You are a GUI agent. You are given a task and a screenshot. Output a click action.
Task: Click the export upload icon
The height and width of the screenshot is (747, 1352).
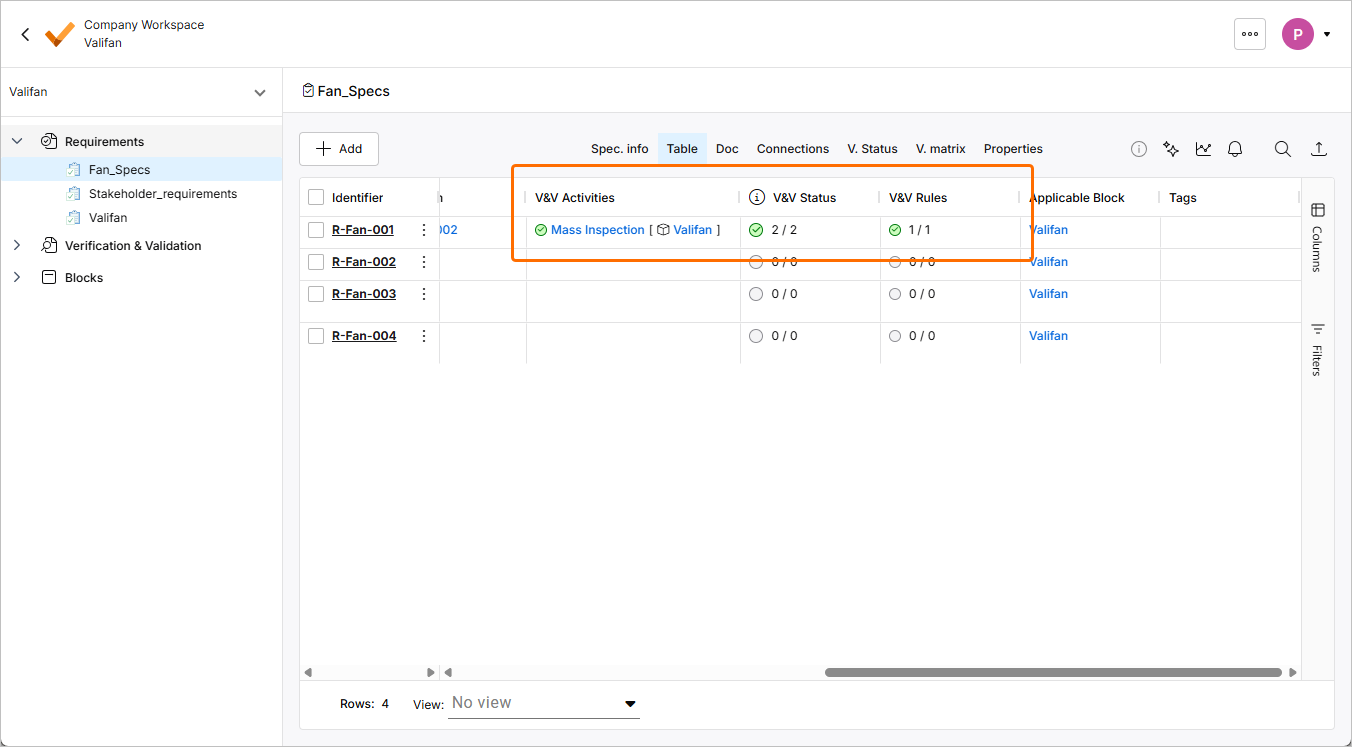(1319, 149)
